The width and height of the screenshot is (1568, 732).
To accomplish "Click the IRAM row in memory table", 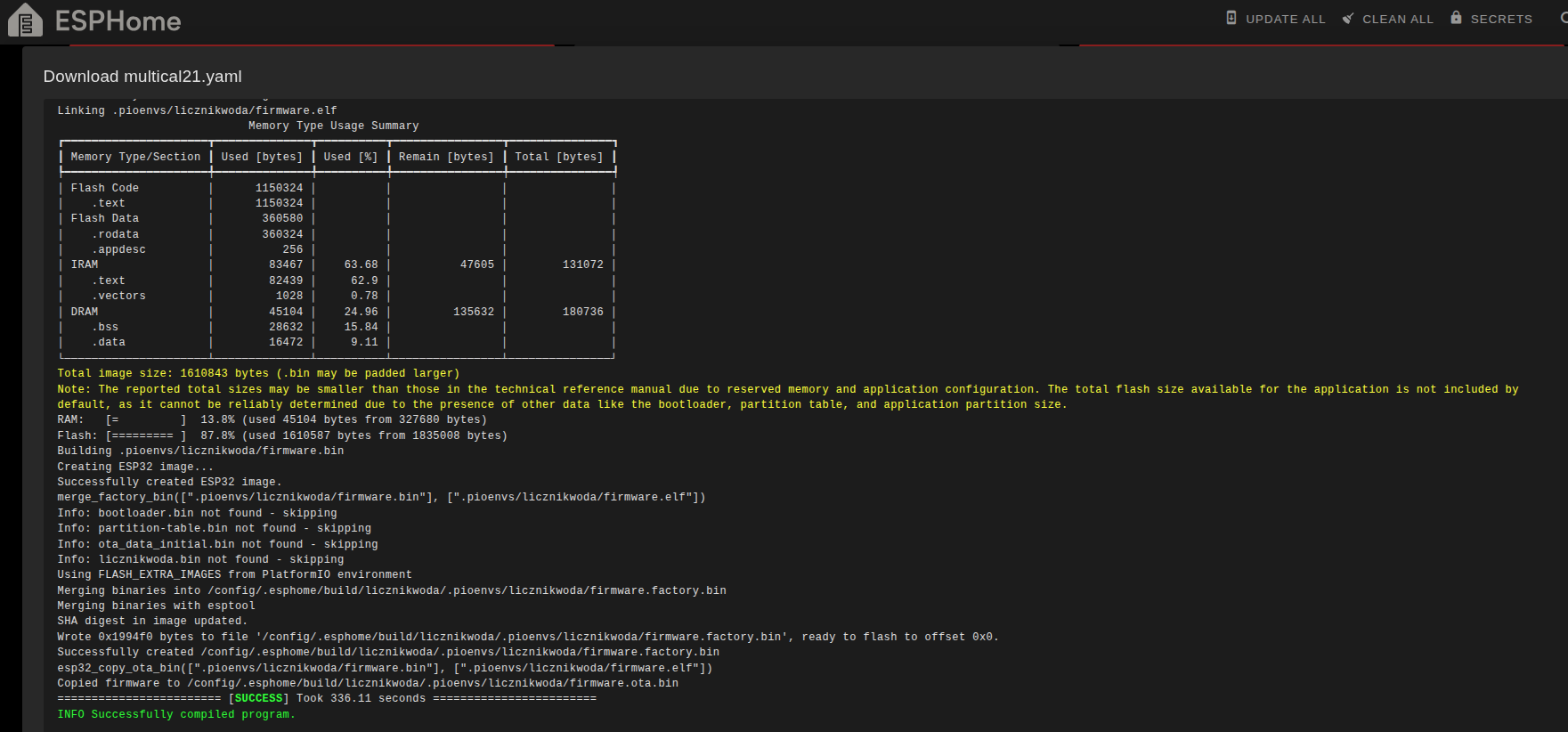I will (x=85, y=264).
